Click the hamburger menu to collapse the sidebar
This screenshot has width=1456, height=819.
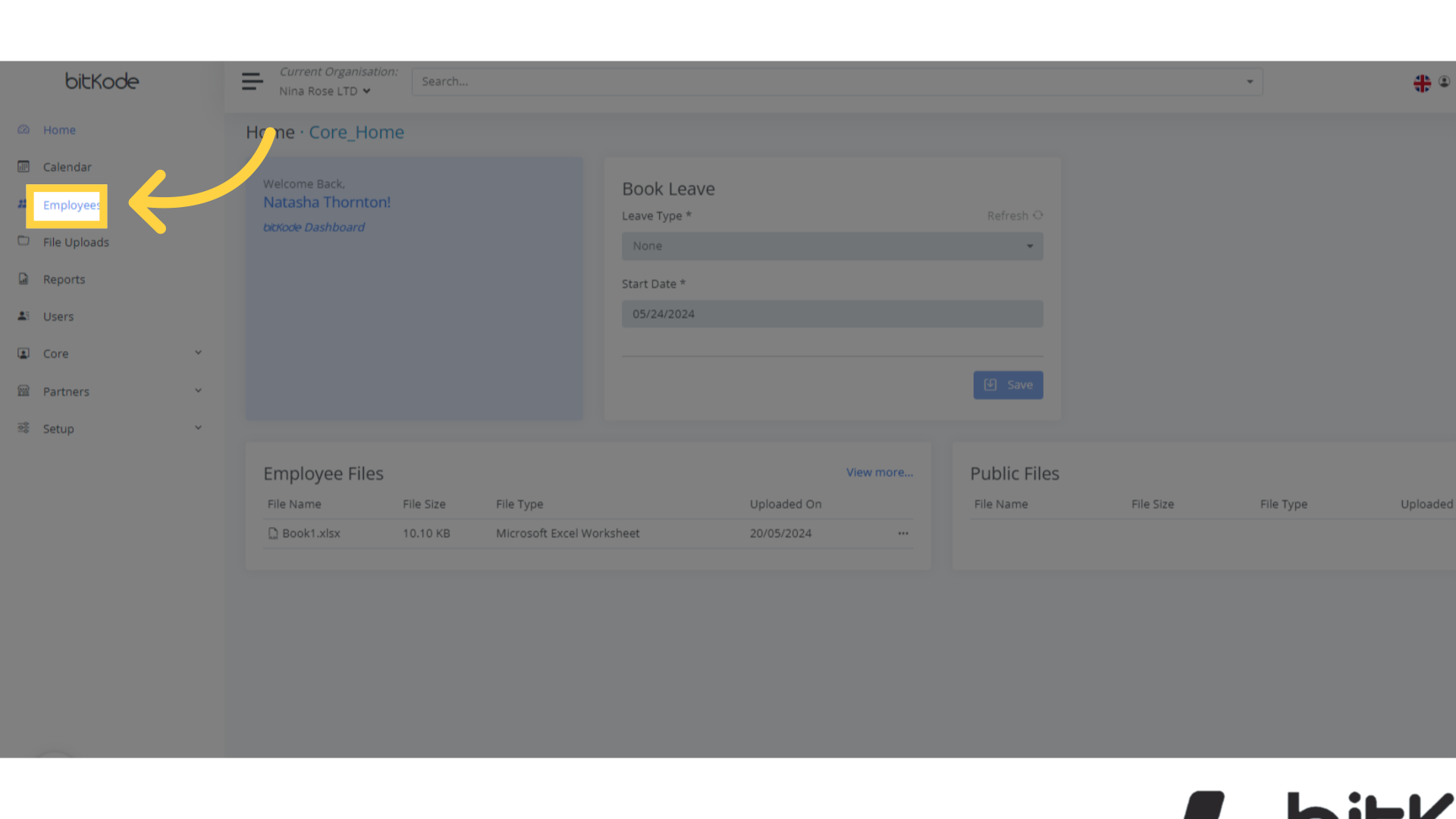pyautogui.click(x=252, y=81)
